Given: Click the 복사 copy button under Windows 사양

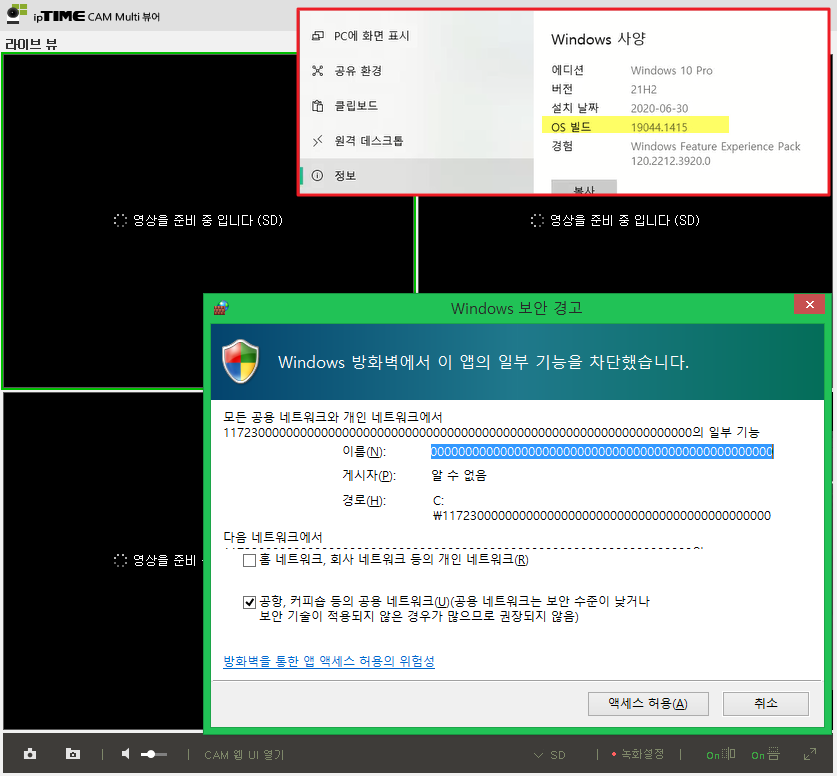Looking at the screenshot, I should 584,187.
